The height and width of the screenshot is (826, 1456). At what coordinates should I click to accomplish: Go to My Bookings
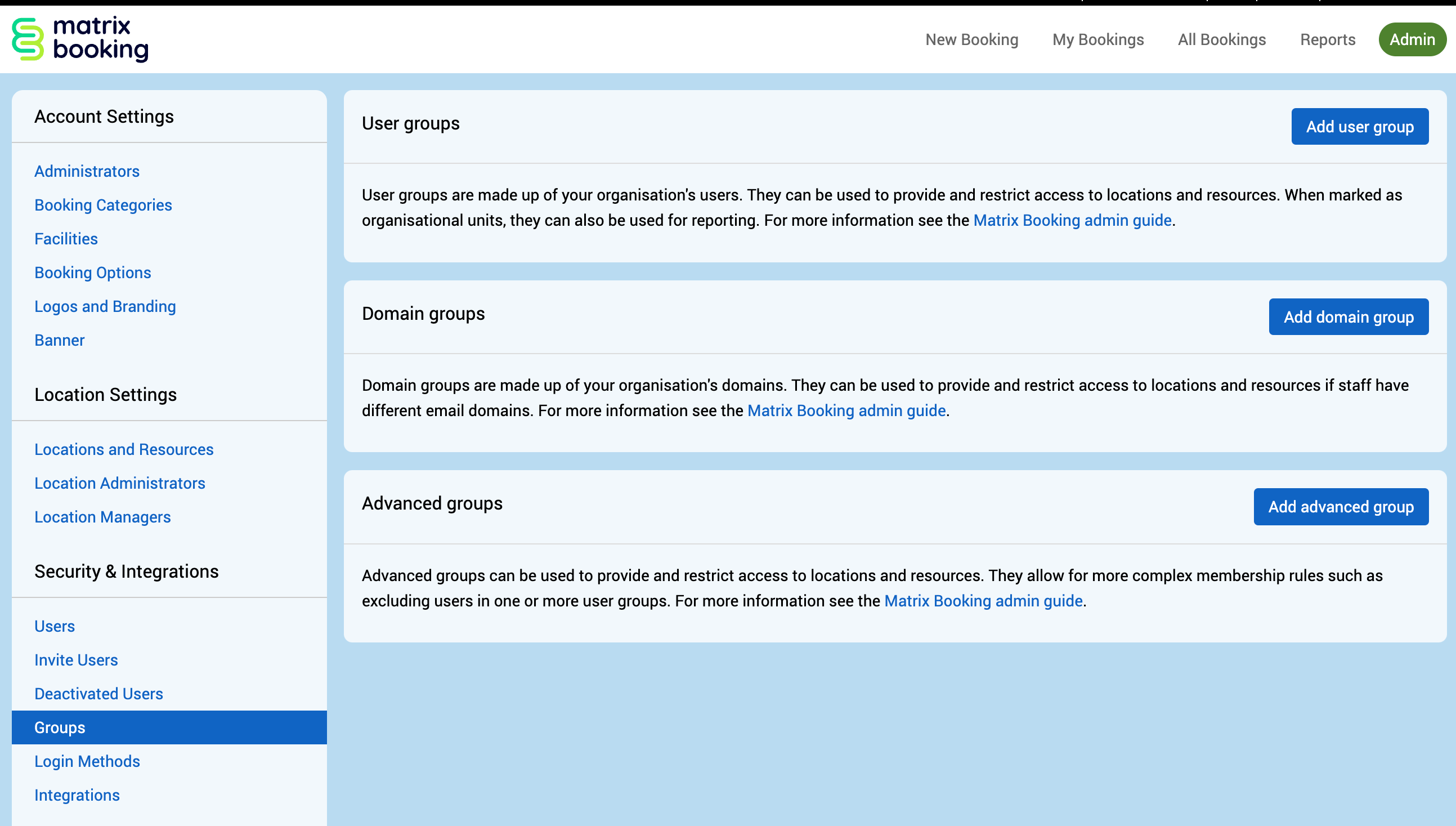[1097, 40]
